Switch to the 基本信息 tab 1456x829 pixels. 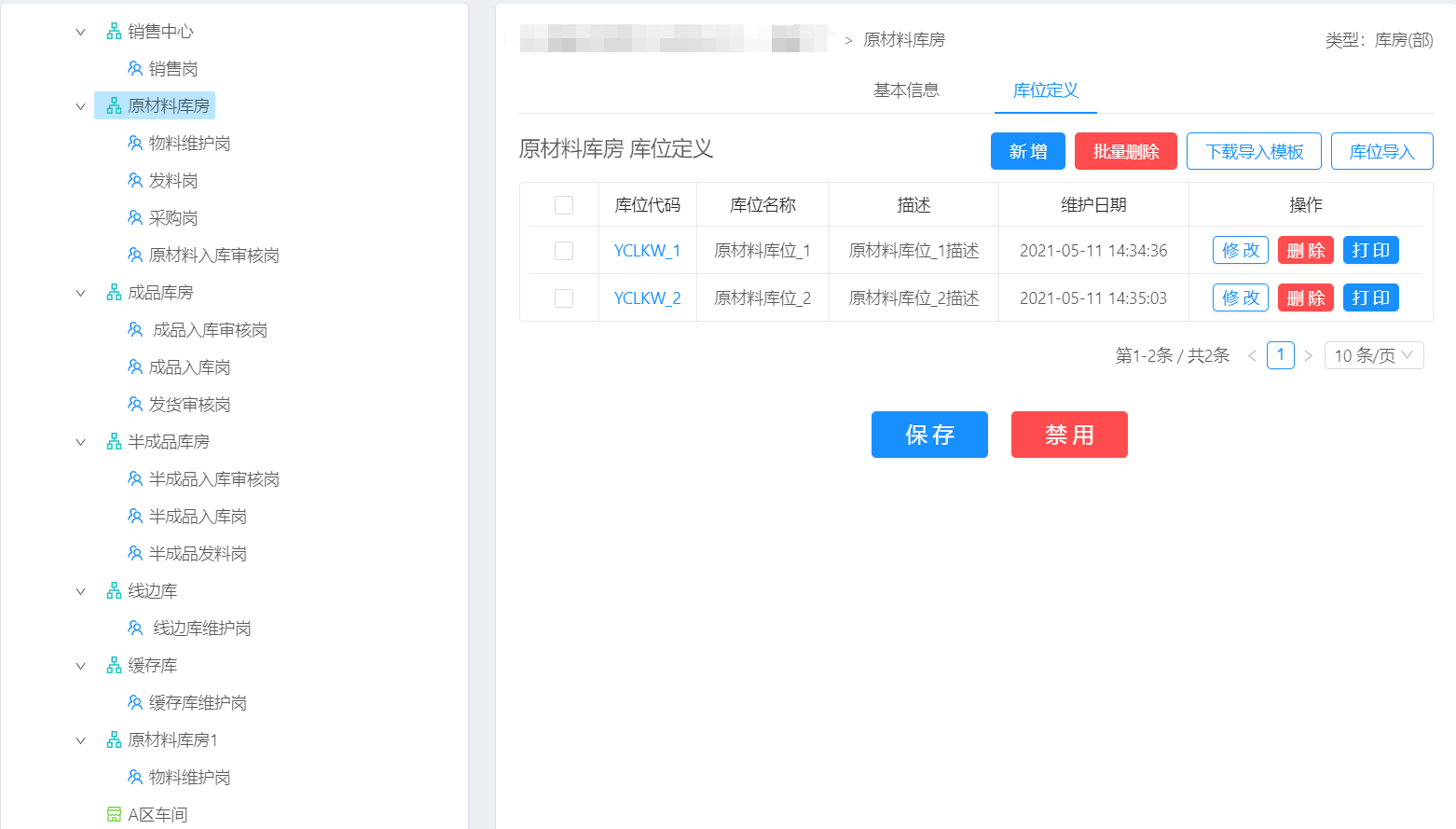point(906,90)
